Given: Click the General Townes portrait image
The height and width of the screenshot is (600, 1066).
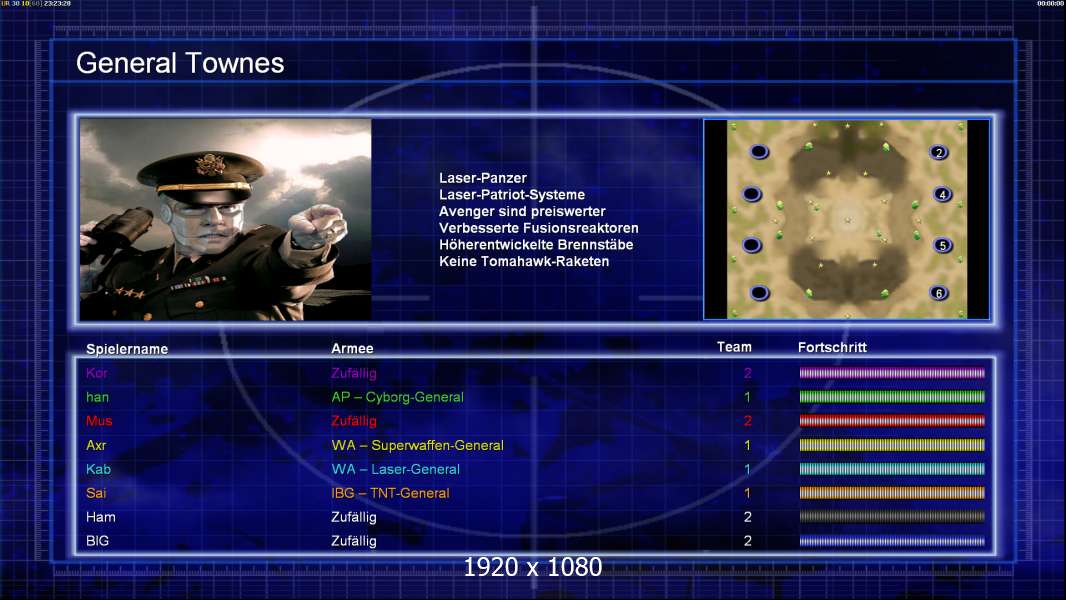Looking at the screenshot, I should click(226, 219).
